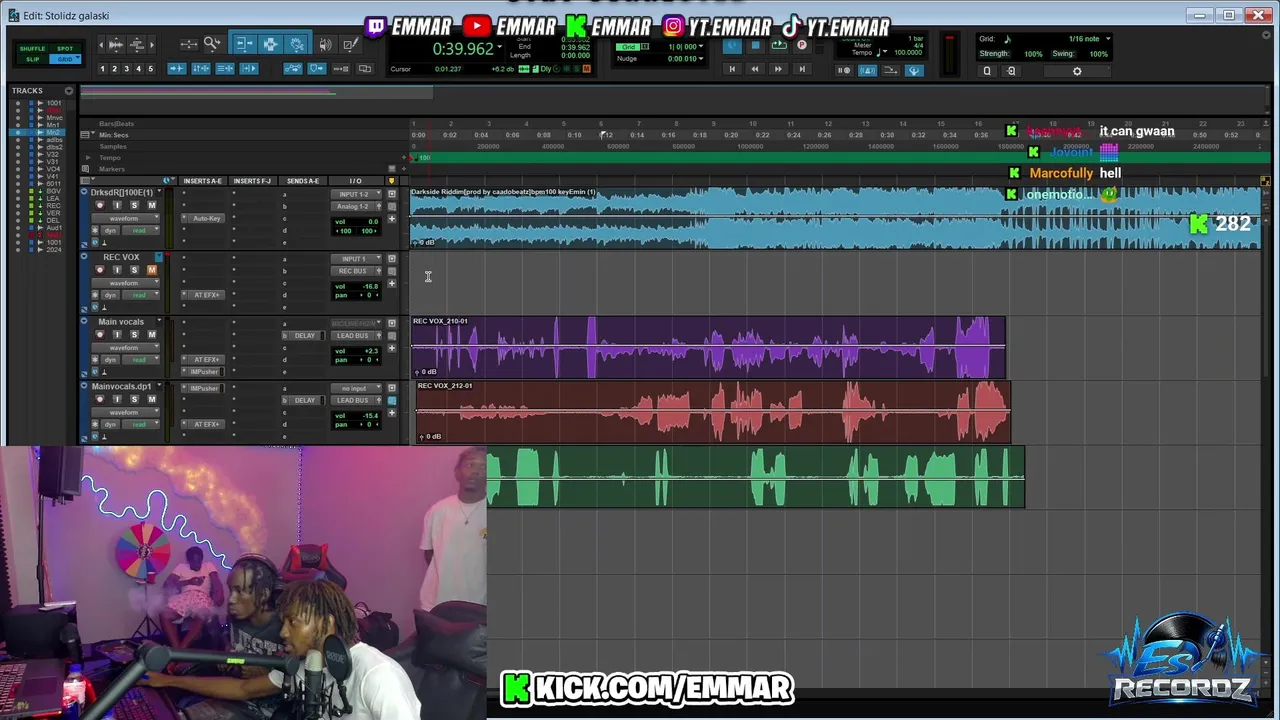This screenshot has height=720, width=1280.
Task: Click the MIDI zoom icon
Action: tap(137, 44)
